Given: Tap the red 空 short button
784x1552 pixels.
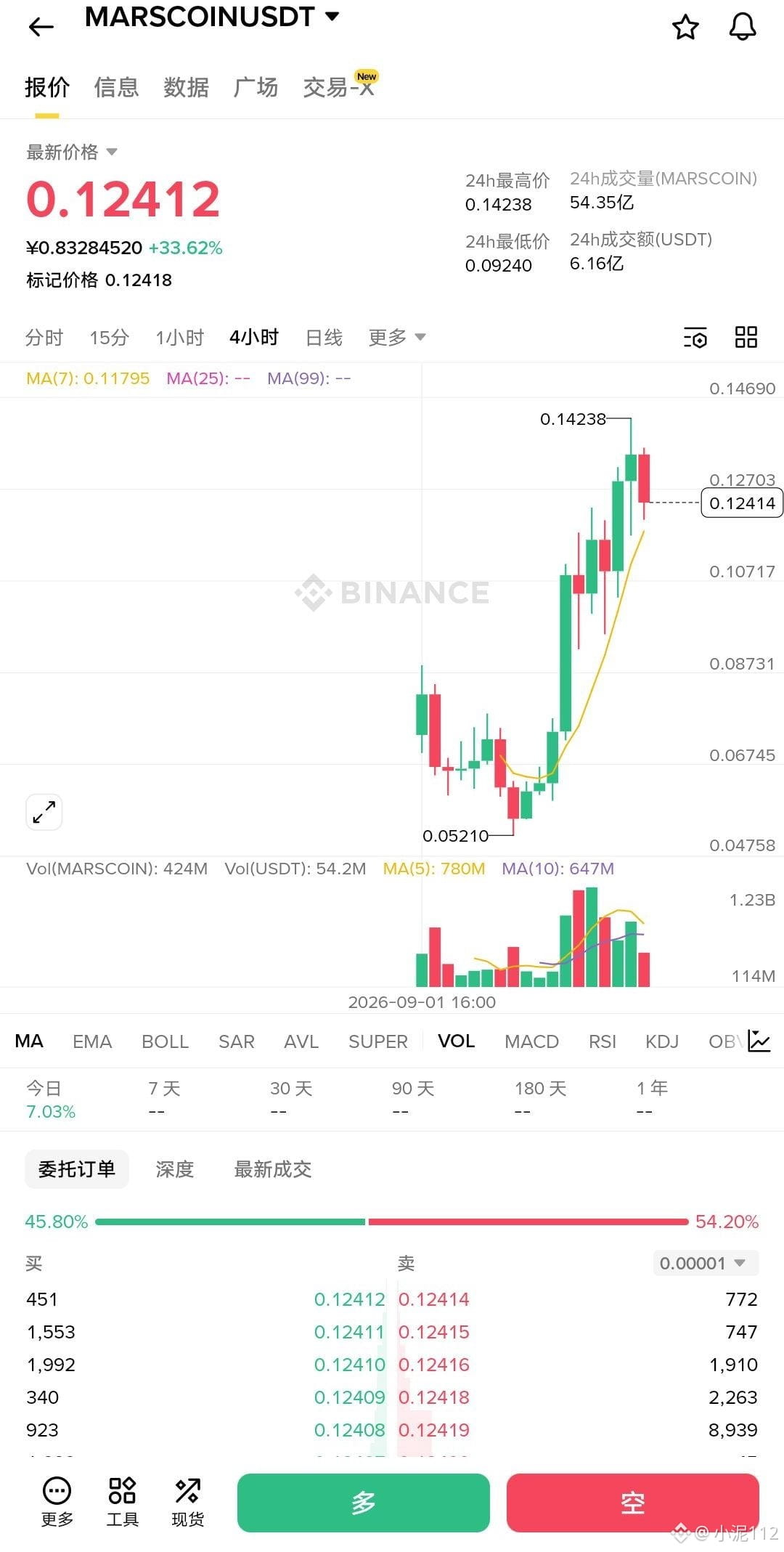Looking at the screenshot, I should click(x=633, y=1503).
